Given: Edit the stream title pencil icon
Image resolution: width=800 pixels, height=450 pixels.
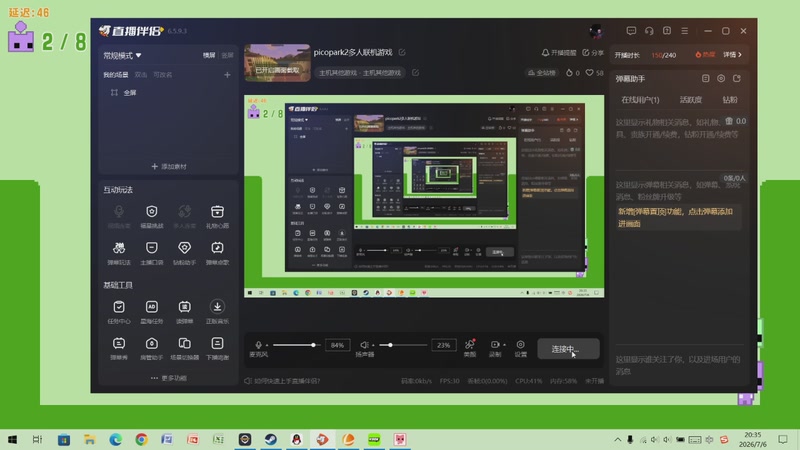Looking at the screenshot, I should (402, 53).
